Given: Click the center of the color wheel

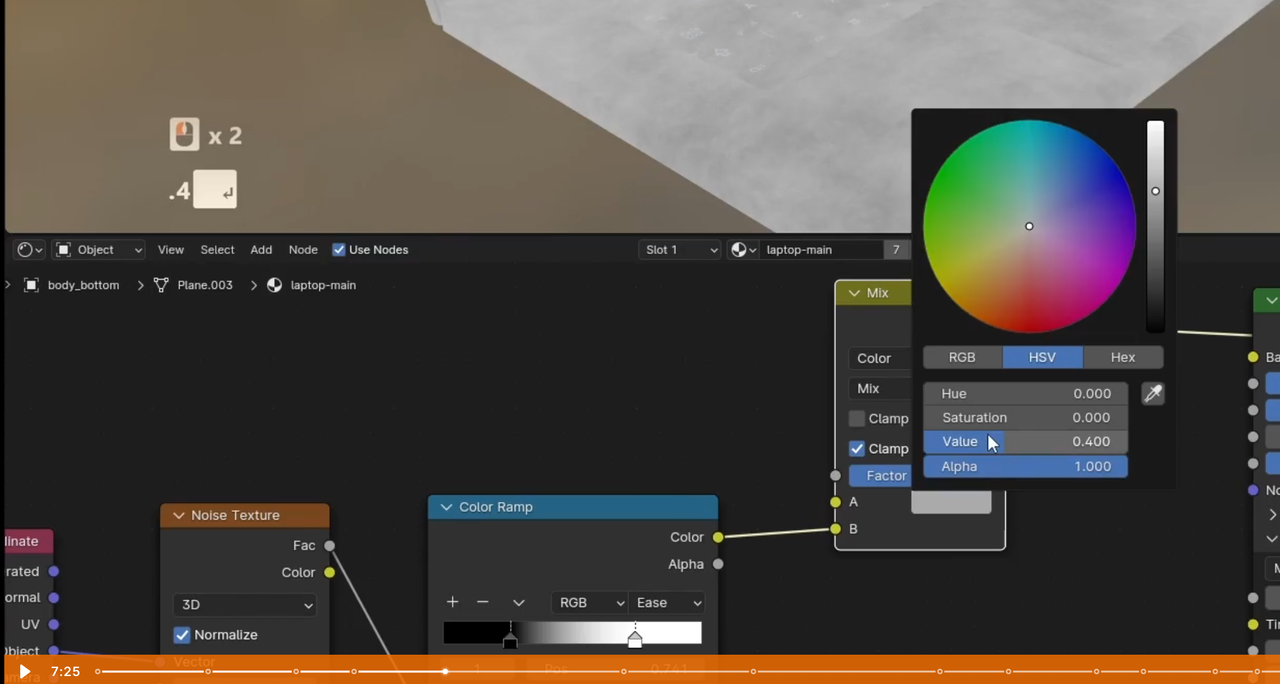Looking at the screenshot, I should (x=1029, y=226).
